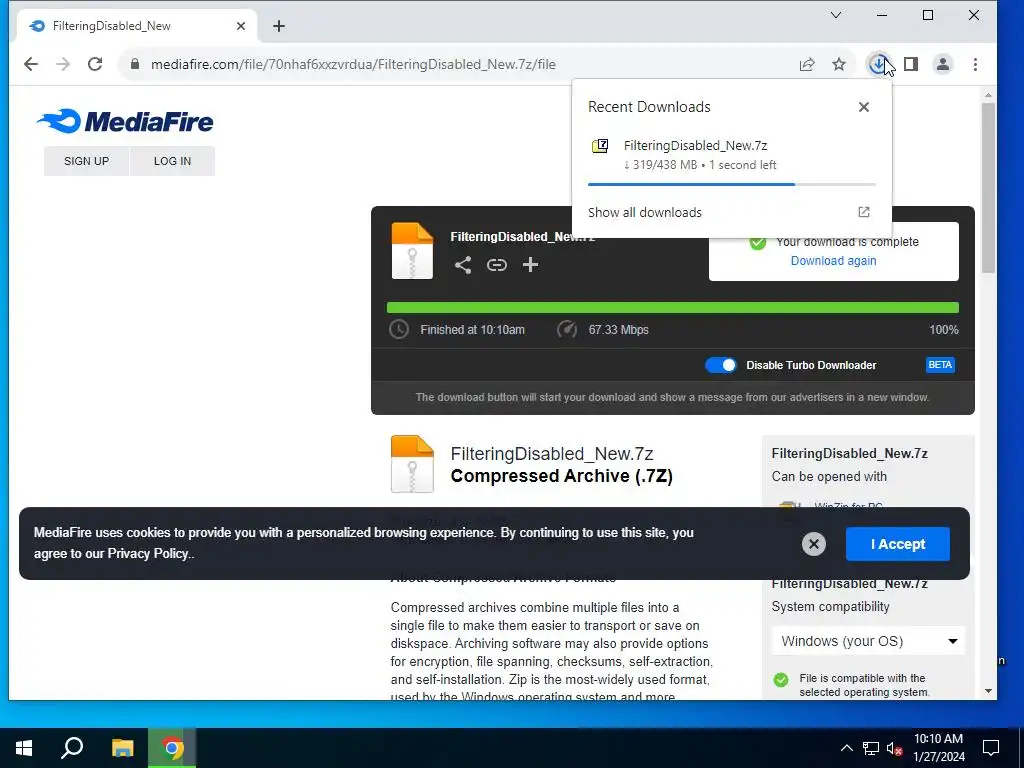Go back with the browser back arrow
1024x768 pixels.
(x=31, y=64)
